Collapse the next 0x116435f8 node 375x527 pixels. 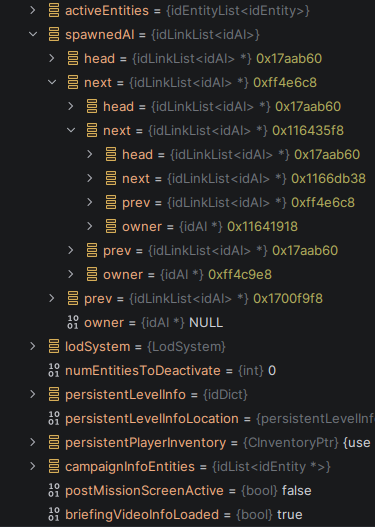(71, 130)
